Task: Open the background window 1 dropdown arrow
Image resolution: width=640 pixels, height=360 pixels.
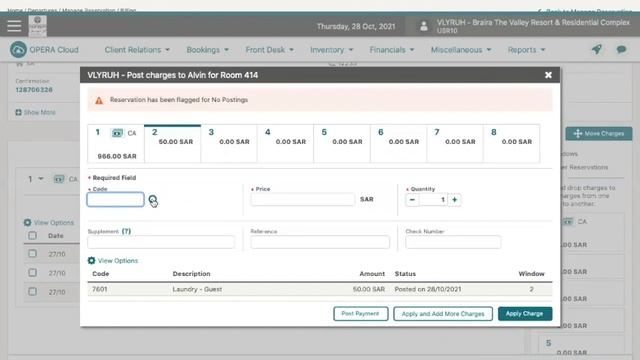Action: [41, 179]
